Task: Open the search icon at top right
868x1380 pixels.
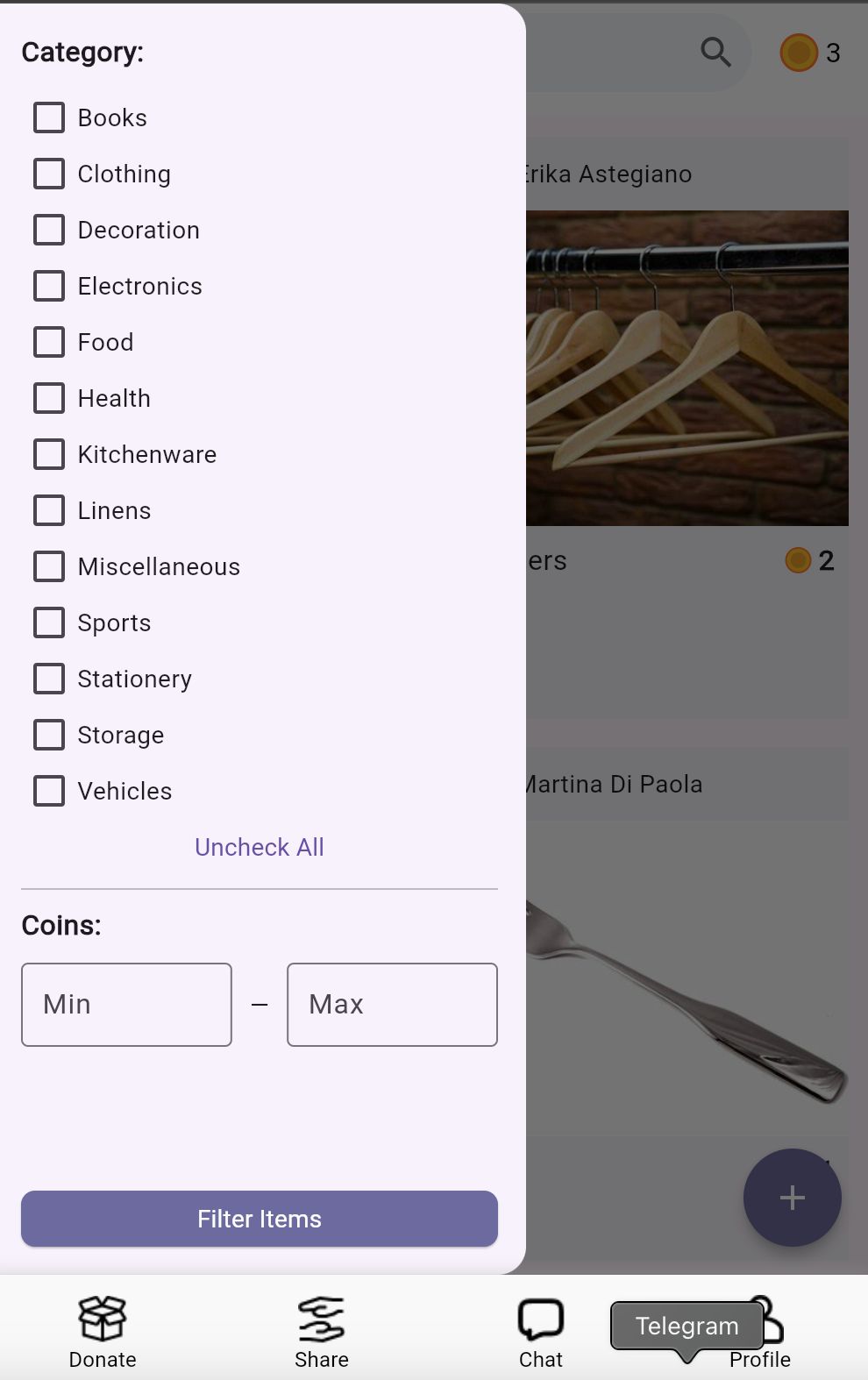Action: coord(715,53)
